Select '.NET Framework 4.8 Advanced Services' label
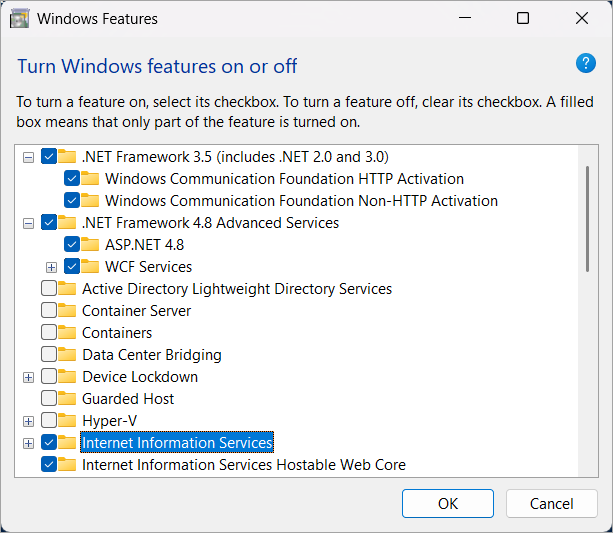This screenshot has height=533, width=613. tap(210, 223)
